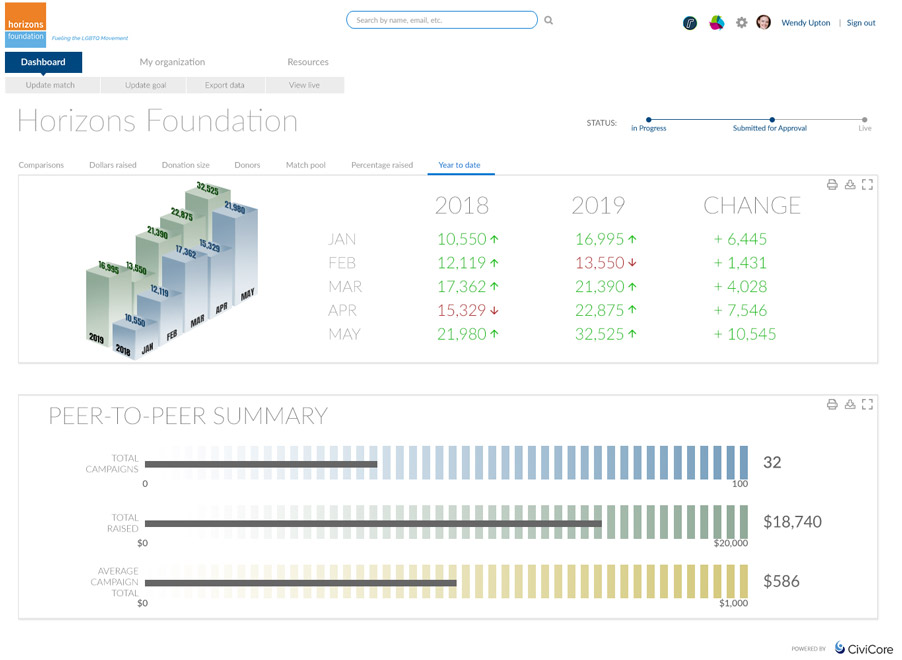This screenshot has height=660, width=902.
Task: Expand Year to date panel to fullscreen
Action: [x=867, y=184]
